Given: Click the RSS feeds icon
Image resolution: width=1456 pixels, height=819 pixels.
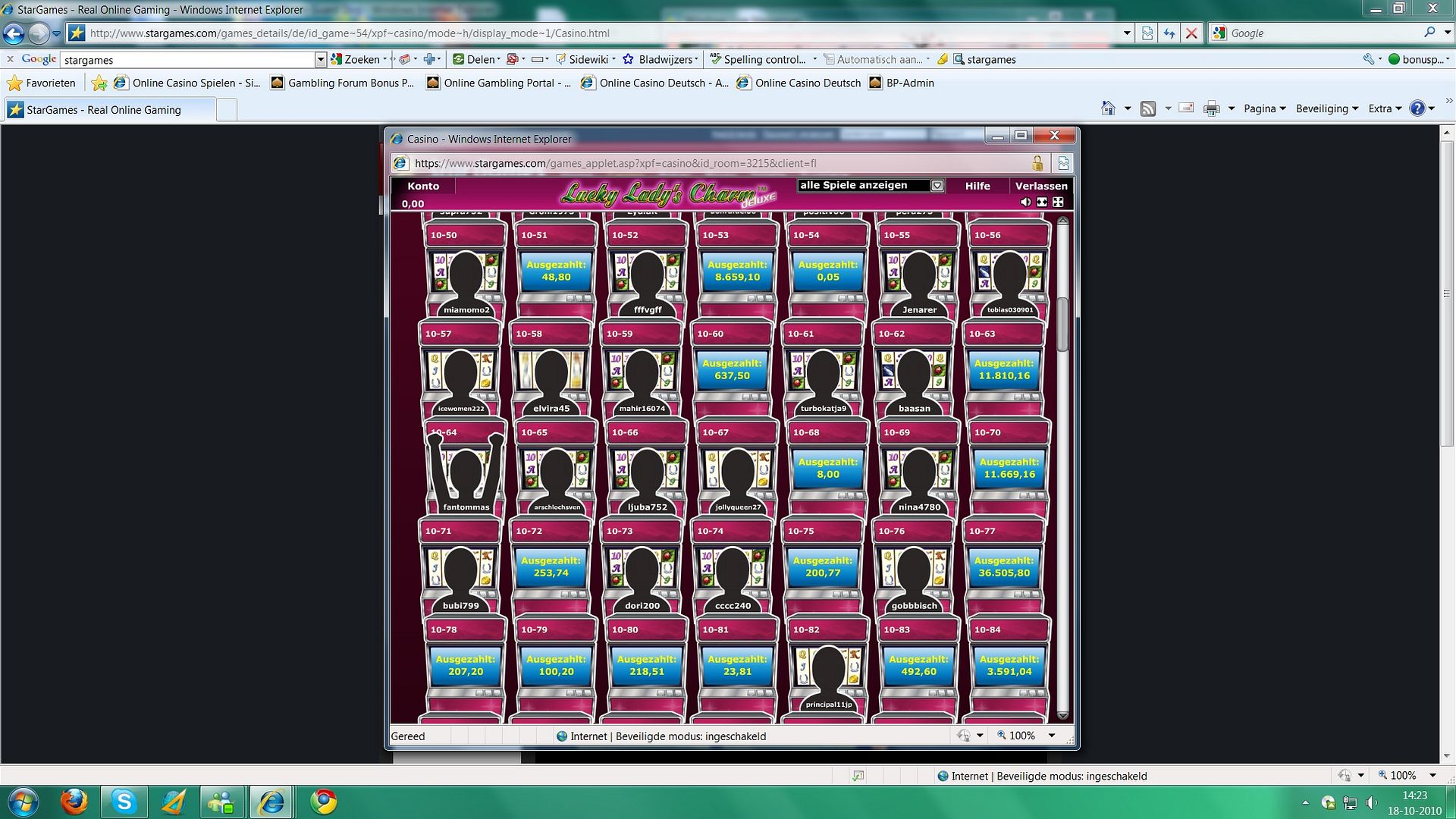Looking at the screenshot, I should [1148, 108].
